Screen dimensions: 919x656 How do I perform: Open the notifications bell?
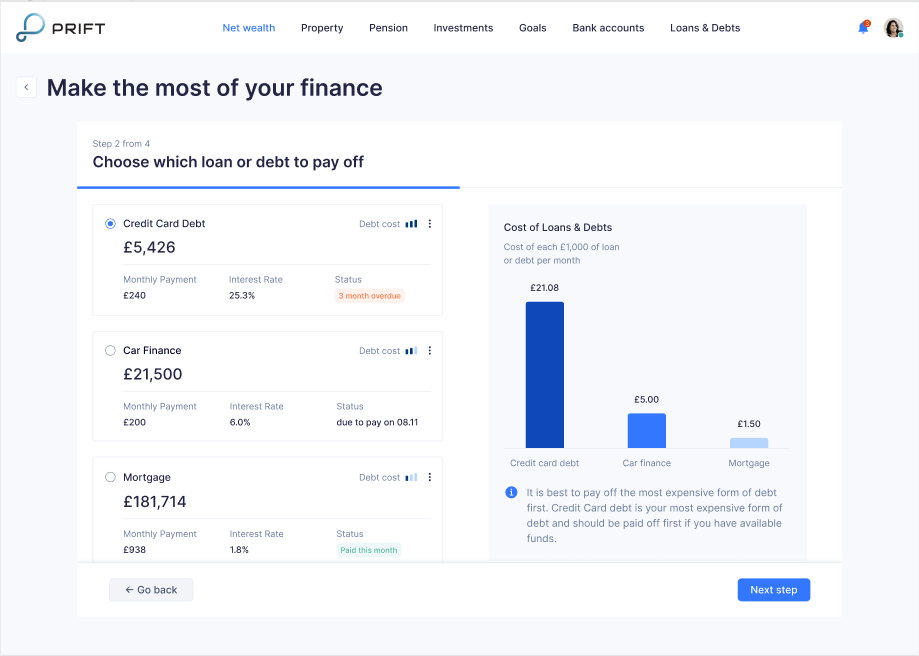863,28
